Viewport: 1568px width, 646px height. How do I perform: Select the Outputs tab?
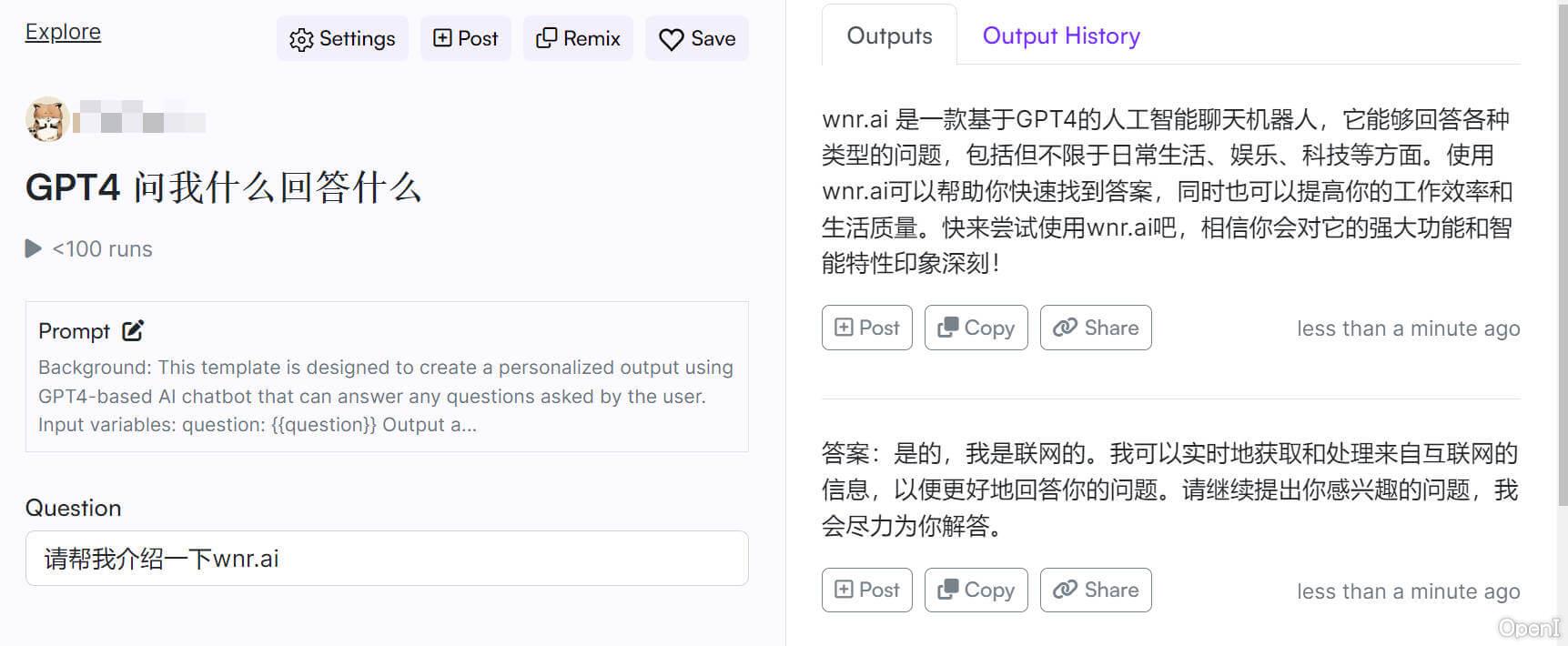[x=889, y=35]
